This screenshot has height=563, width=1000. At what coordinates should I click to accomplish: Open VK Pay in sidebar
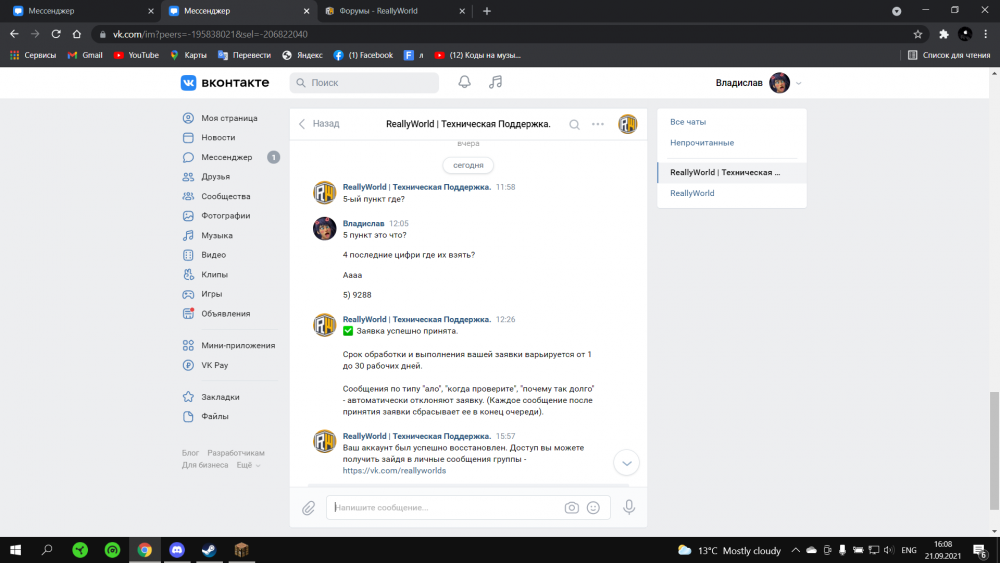(x=214, y=365)
